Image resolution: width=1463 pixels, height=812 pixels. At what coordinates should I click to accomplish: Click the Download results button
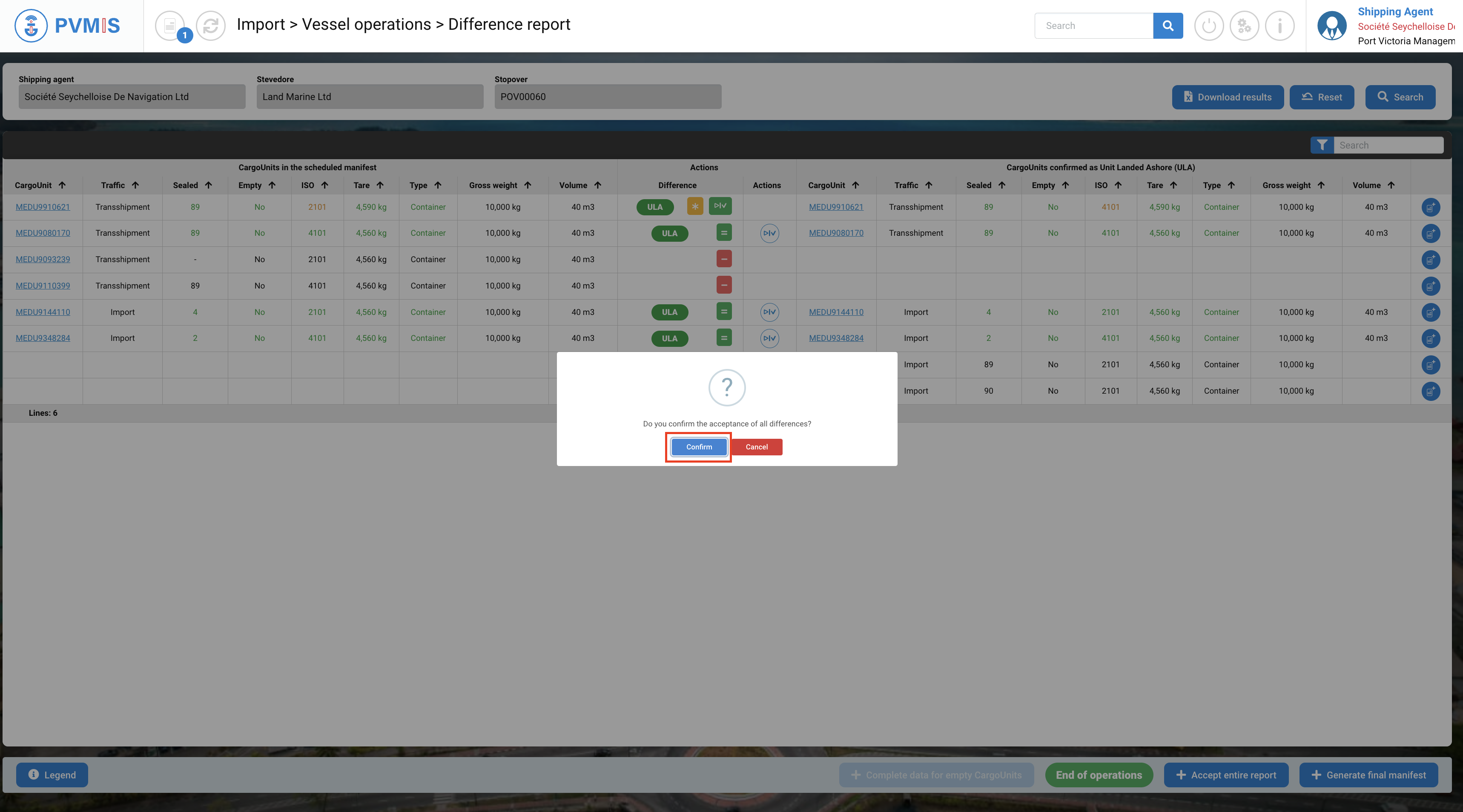tap(1227, 97)
